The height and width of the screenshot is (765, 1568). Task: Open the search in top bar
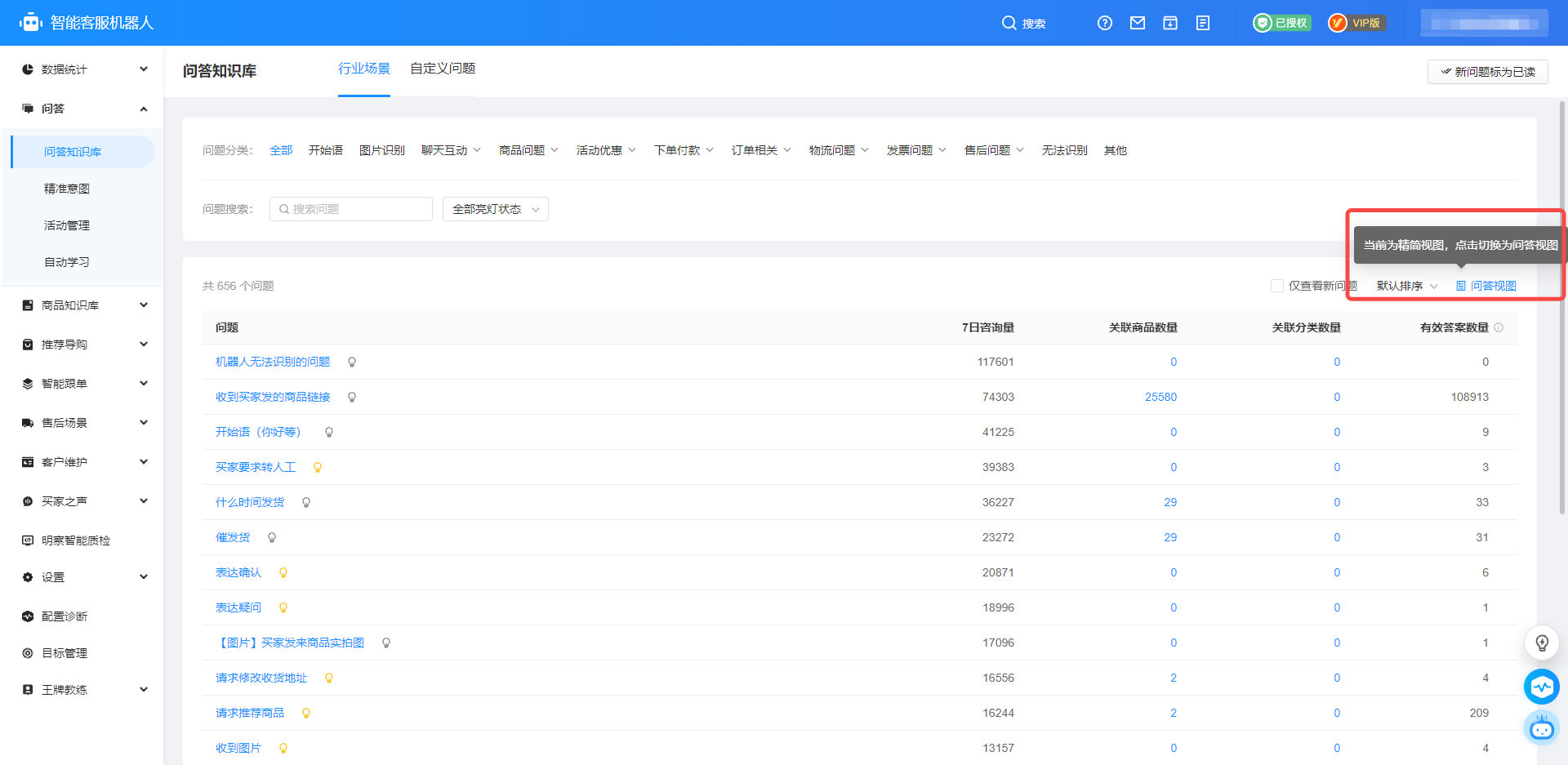pyautogui.click(x=1023, y=23)
